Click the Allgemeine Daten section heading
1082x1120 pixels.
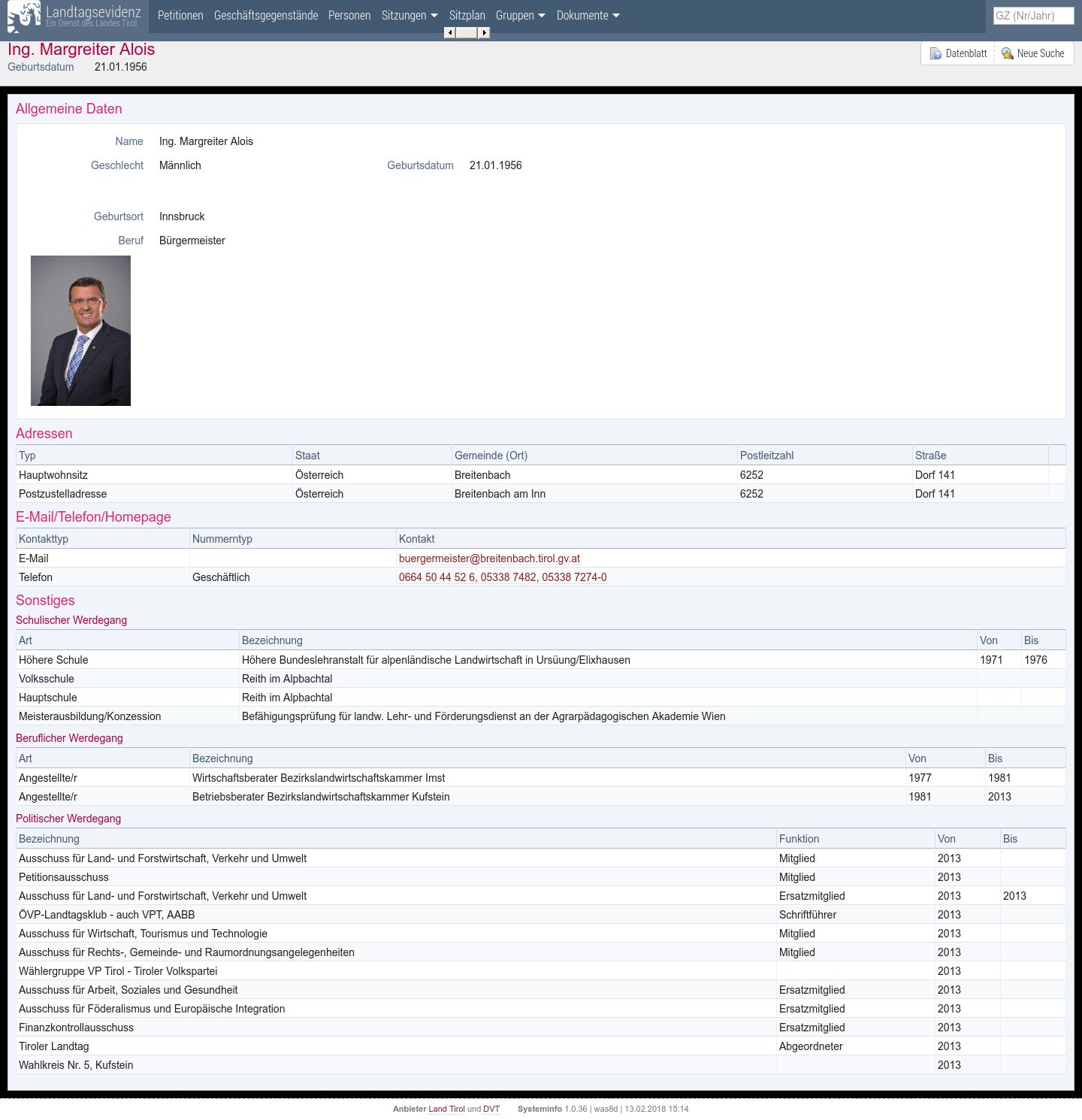tap(68, 109)
